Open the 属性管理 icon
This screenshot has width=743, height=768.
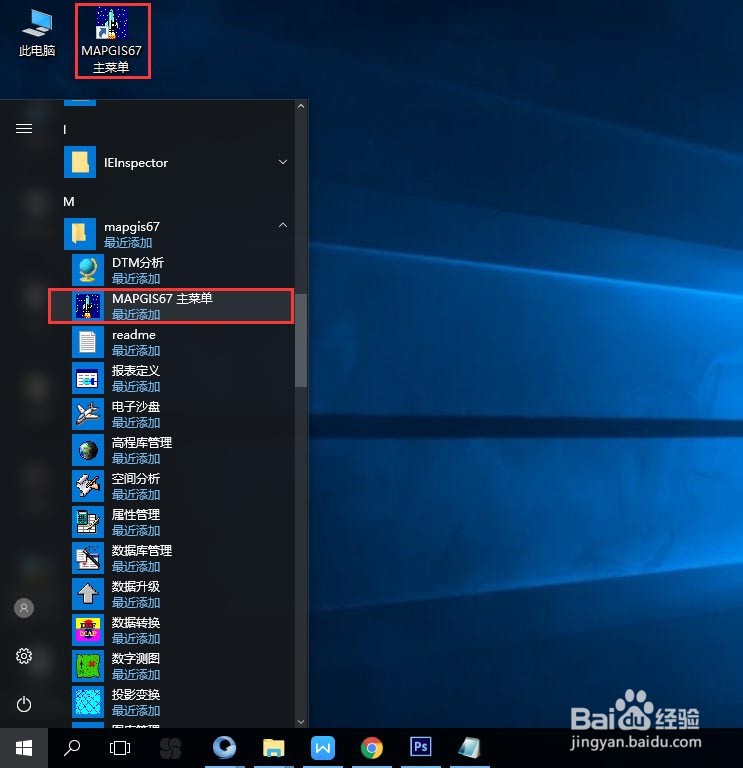coord(88,522)
